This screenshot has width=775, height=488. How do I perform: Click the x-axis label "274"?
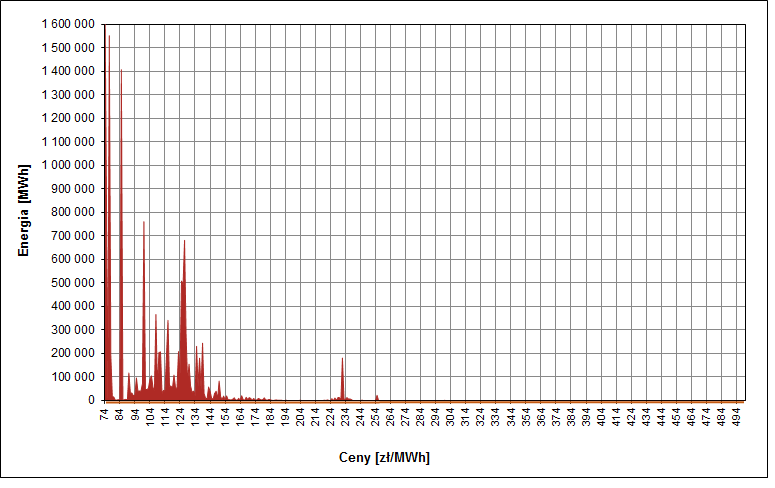405,417
